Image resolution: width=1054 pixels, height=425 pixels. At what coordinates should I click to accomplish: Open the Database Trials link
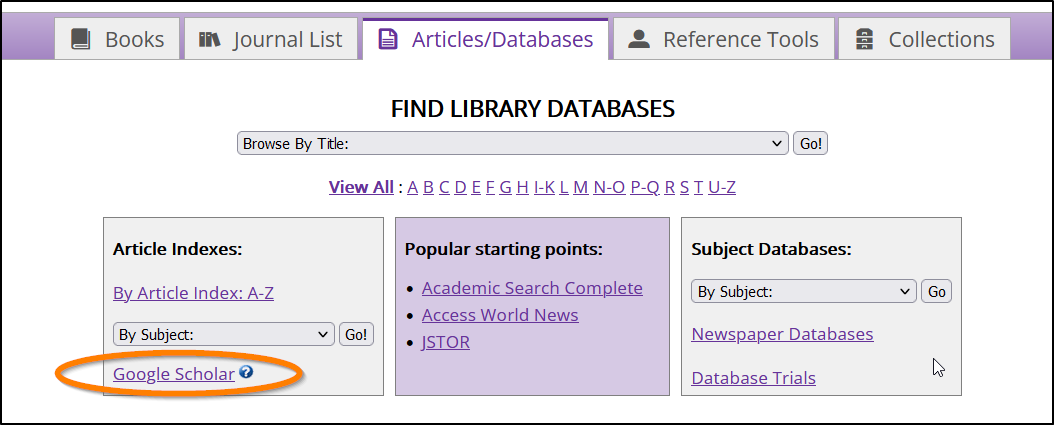click(753, 378)
